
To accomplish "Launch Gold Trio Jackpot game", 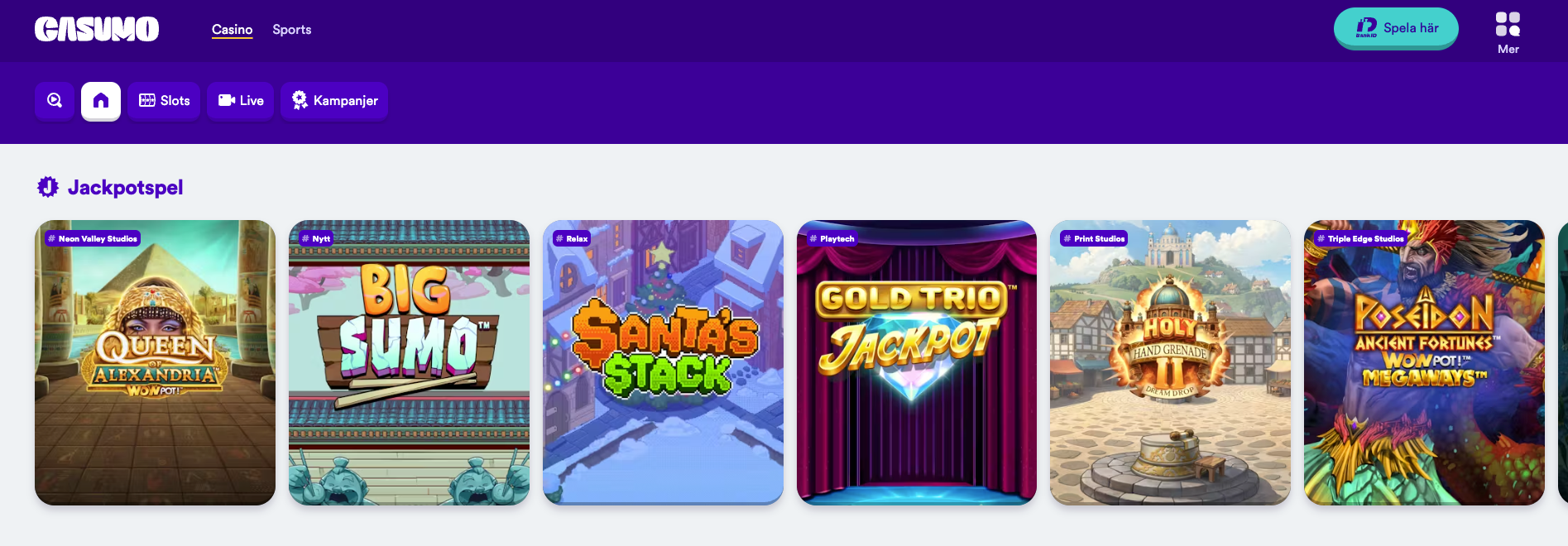I will tap(917, 362).
